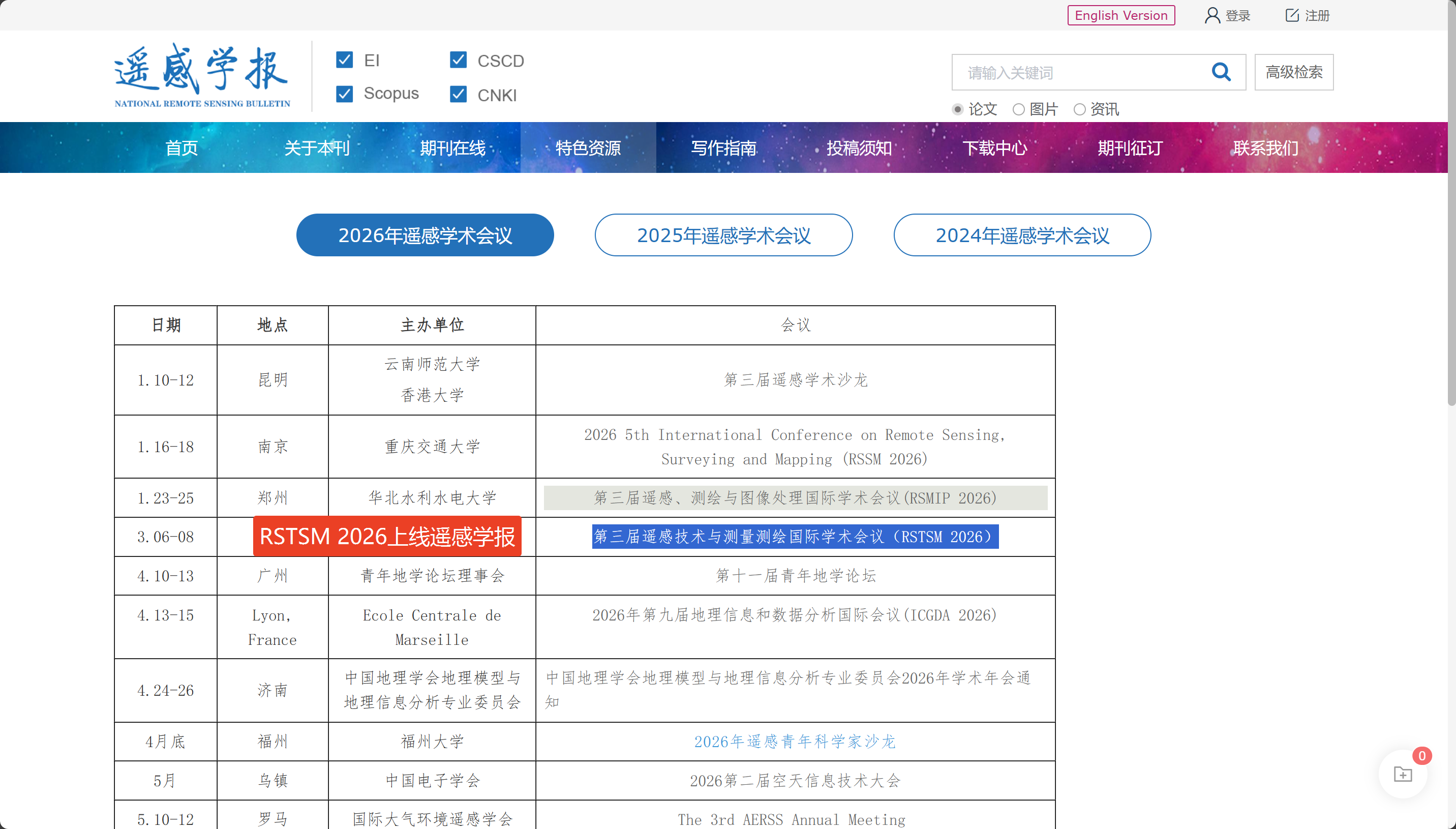Switch to 2025年遥感学术会议 tab
This screenshot has height=829, width=1456.
tap(723, 235)
